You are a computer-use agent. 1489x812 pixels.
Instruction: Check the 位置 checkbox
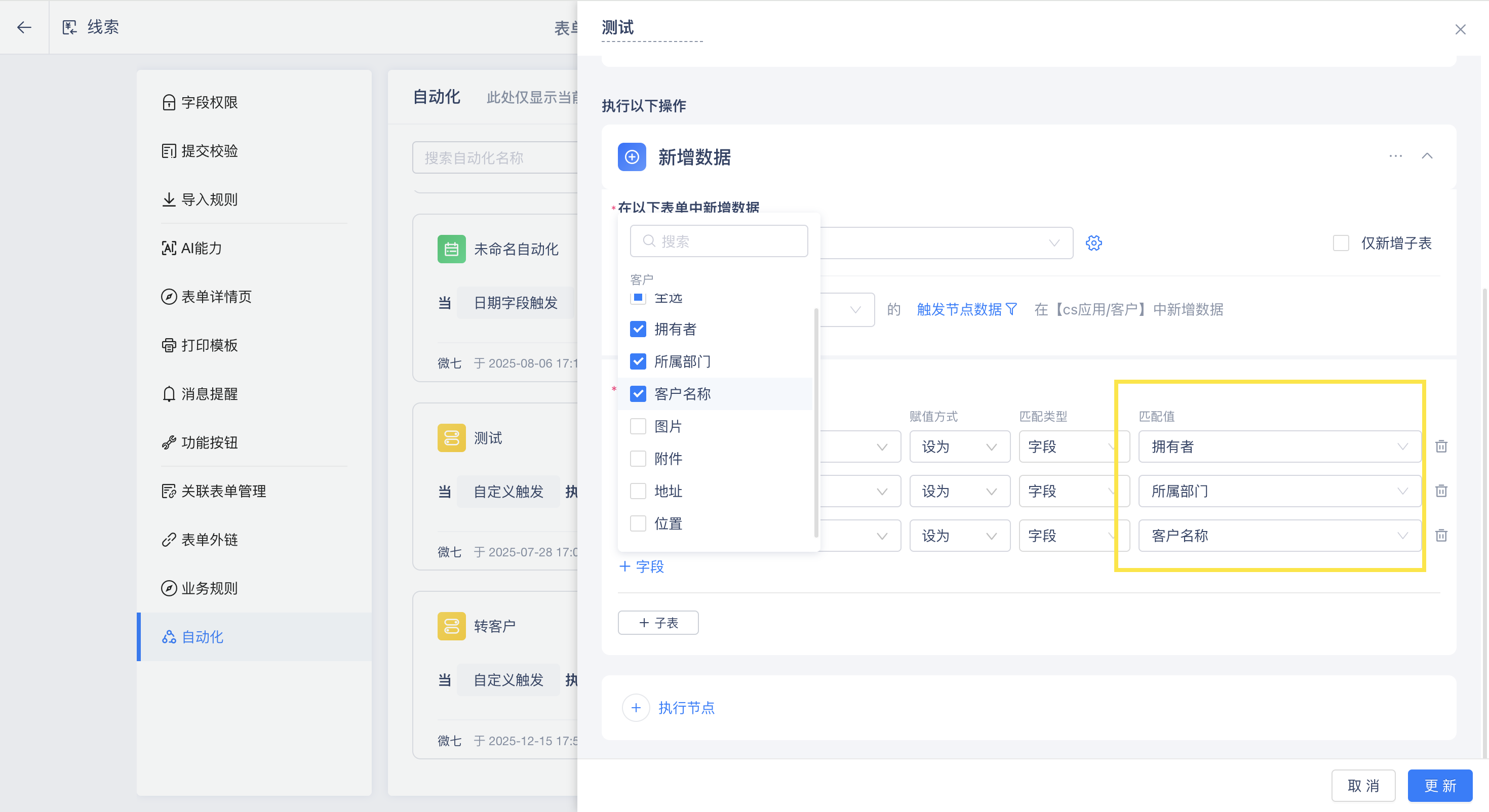[x=638, y=523]
